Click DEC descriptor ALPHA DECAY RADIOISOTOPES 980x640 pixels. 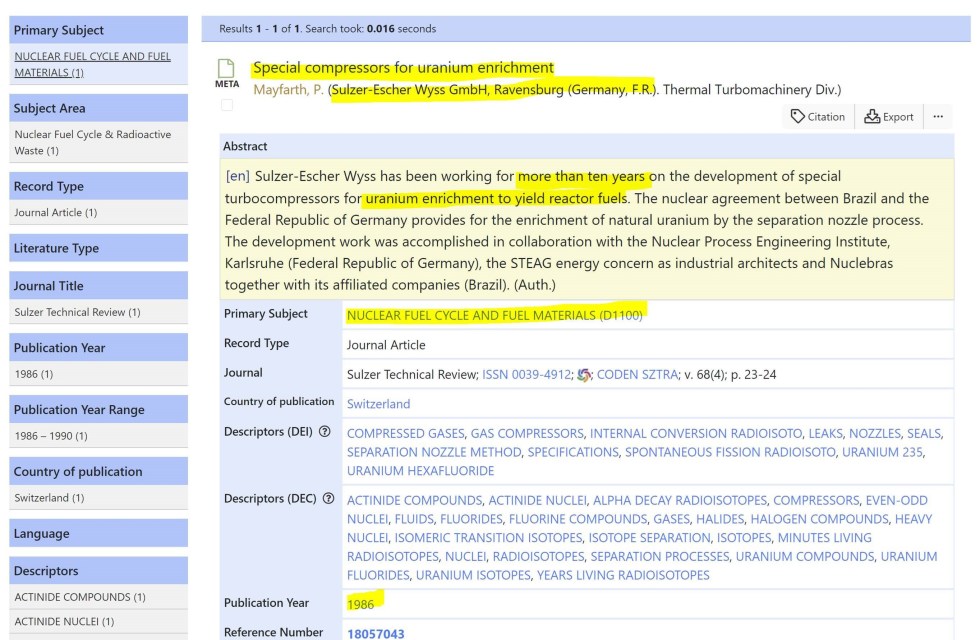[679, 500]
